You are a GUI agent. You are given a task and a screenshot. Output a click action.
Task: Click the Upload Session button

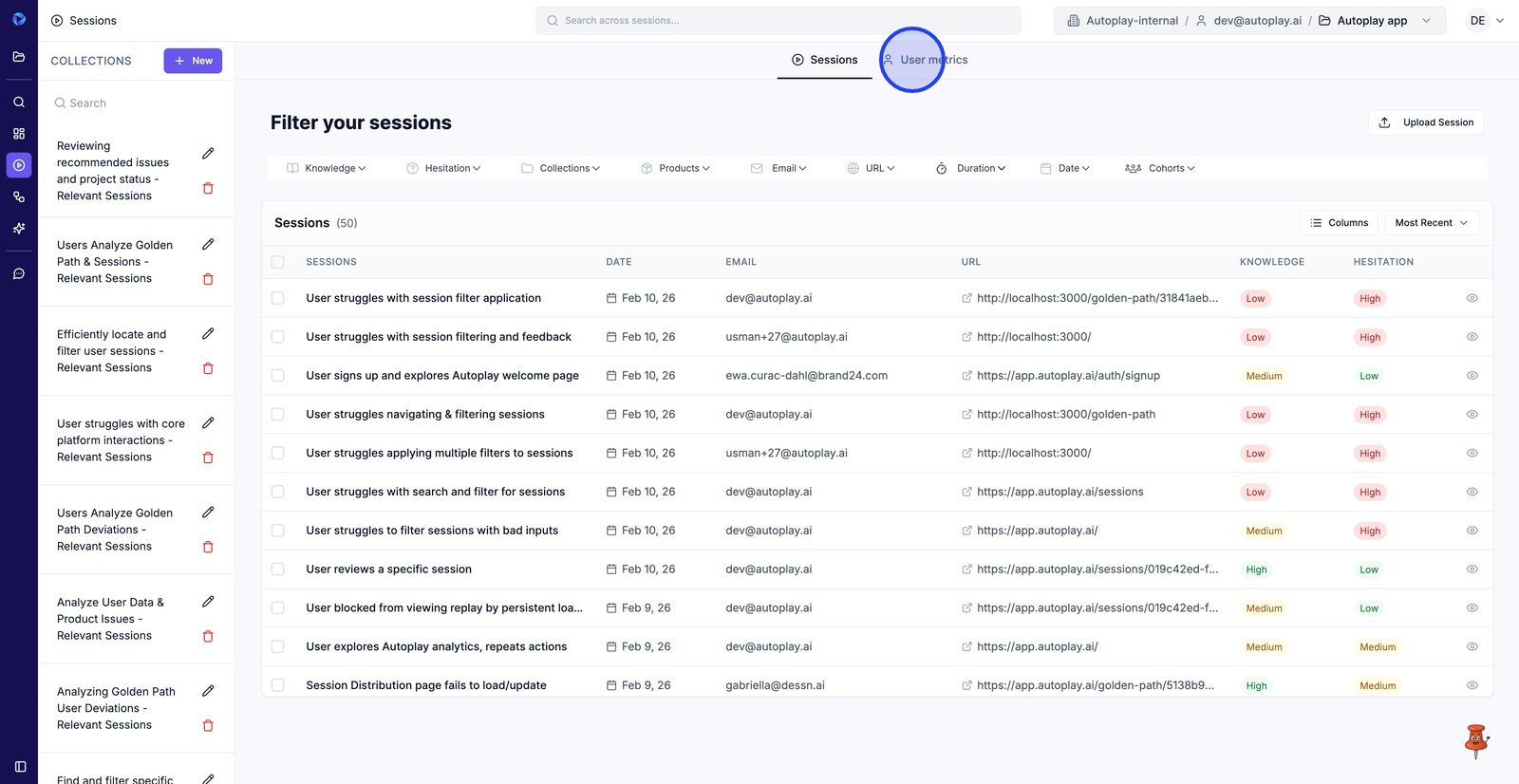(x=1426, y=122)
